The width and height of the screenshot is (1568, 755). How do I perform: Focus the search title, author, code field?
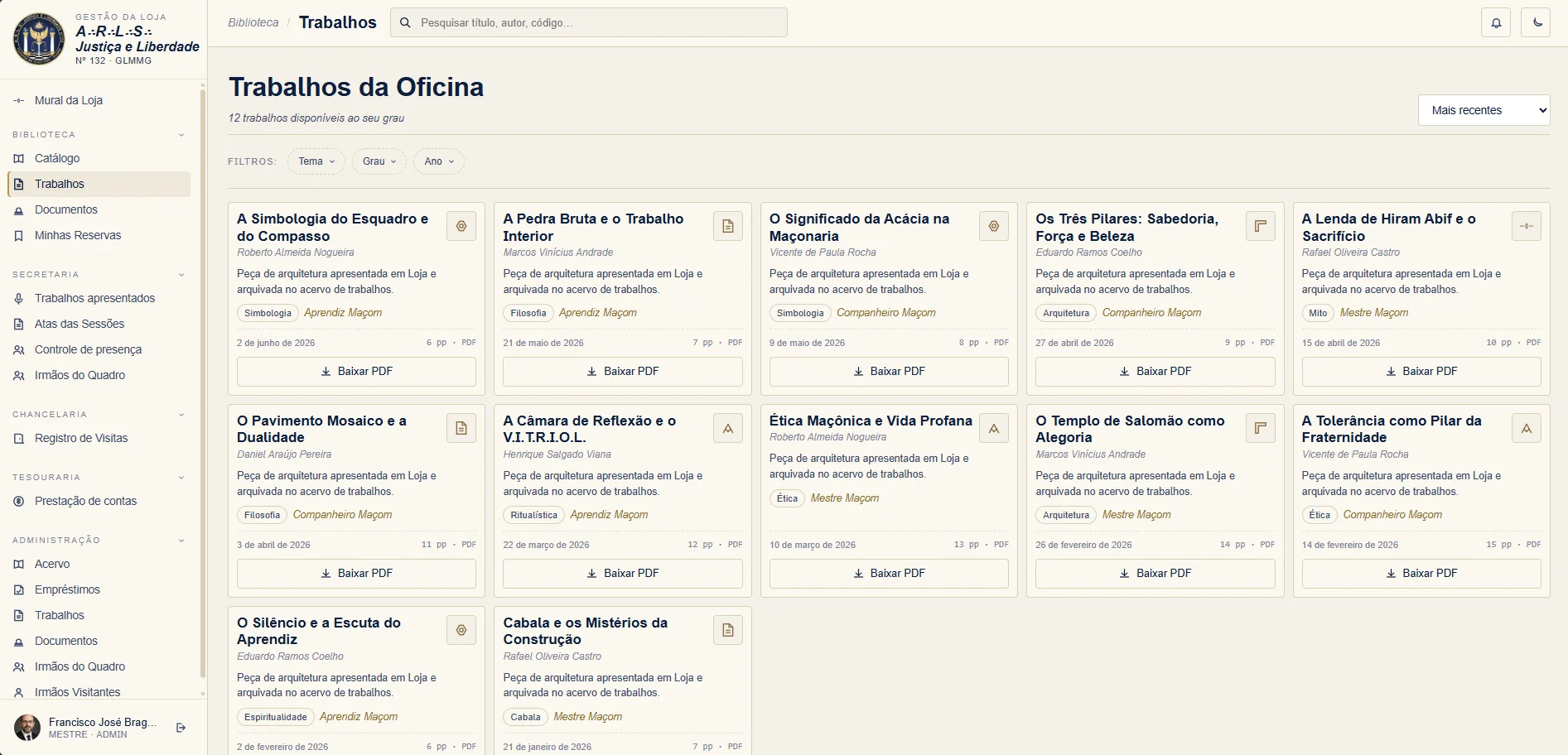coord(589,23)
